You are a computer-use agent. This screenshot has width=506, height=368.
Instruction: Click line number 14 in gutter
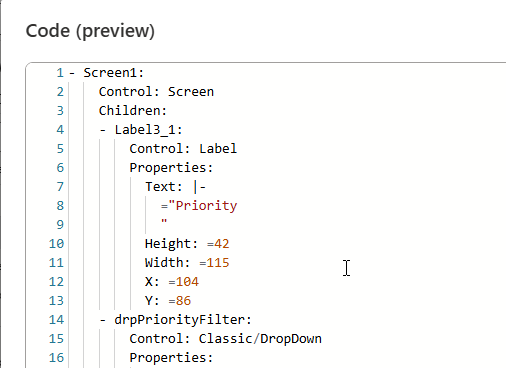[x=56, y=320]
